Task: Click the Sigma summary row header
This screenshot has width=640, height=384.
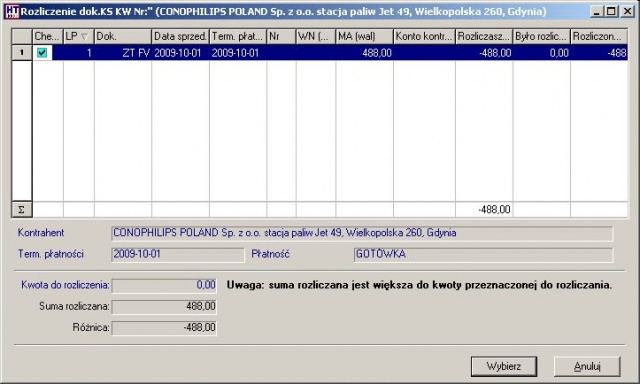Action: (x=22, y=209)
